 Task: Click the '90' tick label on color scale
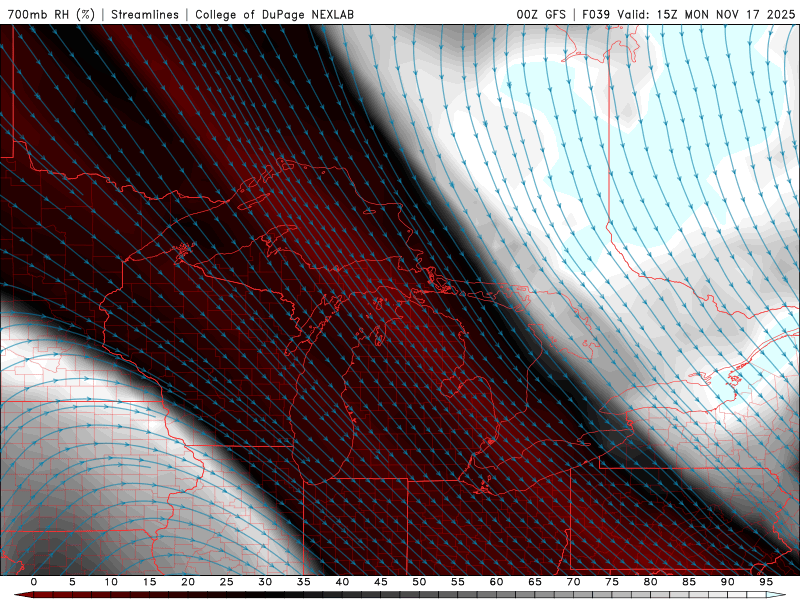click(727, 582)
